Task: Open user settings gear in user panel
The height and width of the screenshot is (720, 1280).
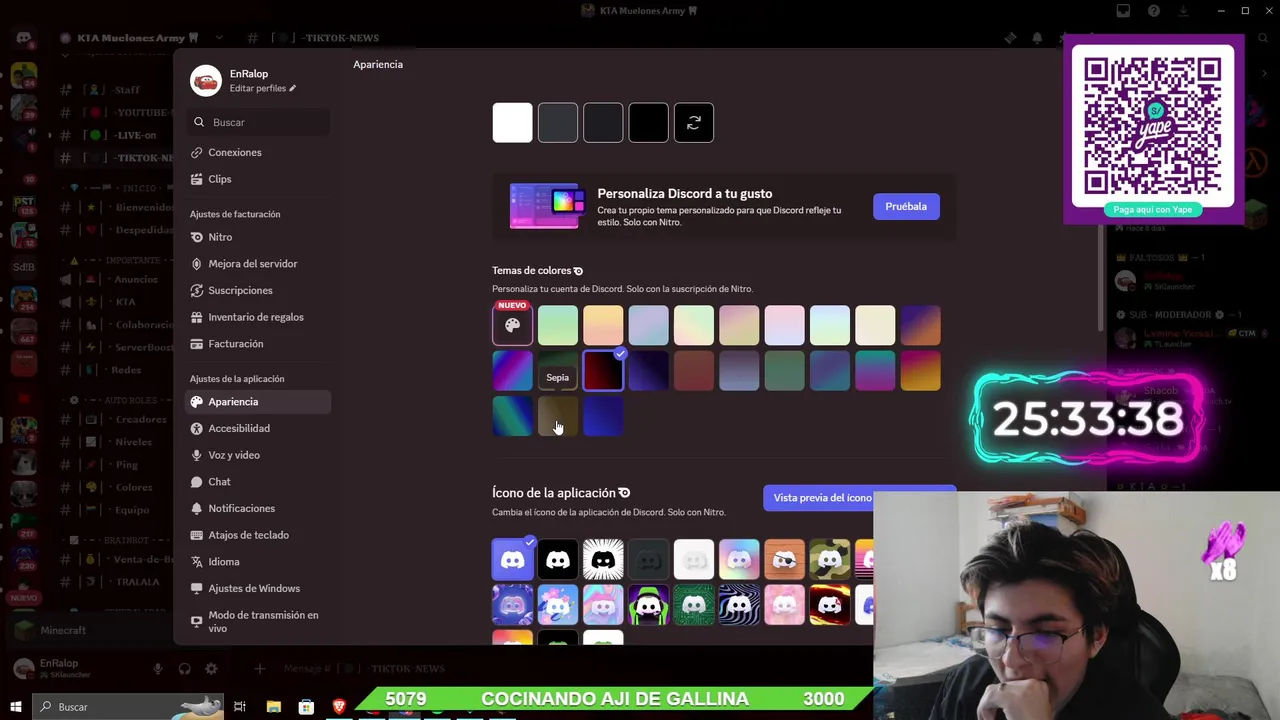Action: [211, 669]
